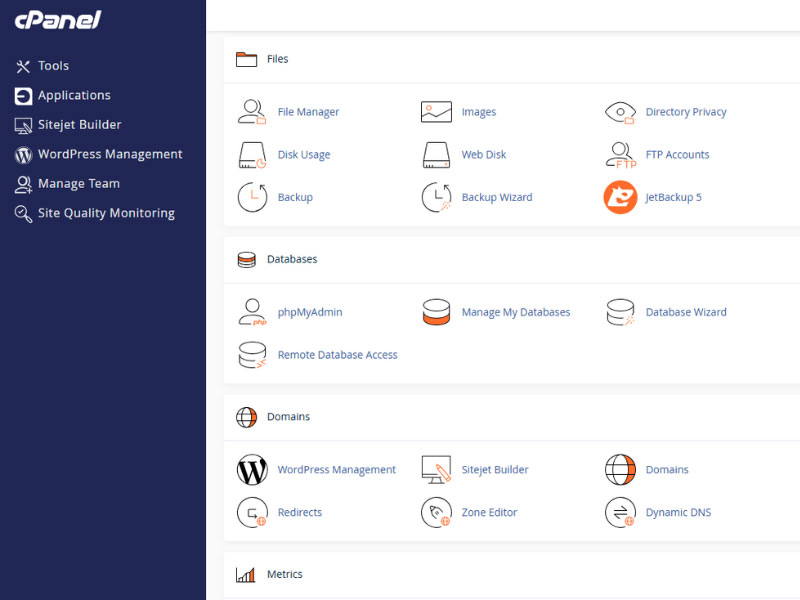Screen dimensions: 800x600
Task: Click the Files folder icon in header
Action: (246, 59)
